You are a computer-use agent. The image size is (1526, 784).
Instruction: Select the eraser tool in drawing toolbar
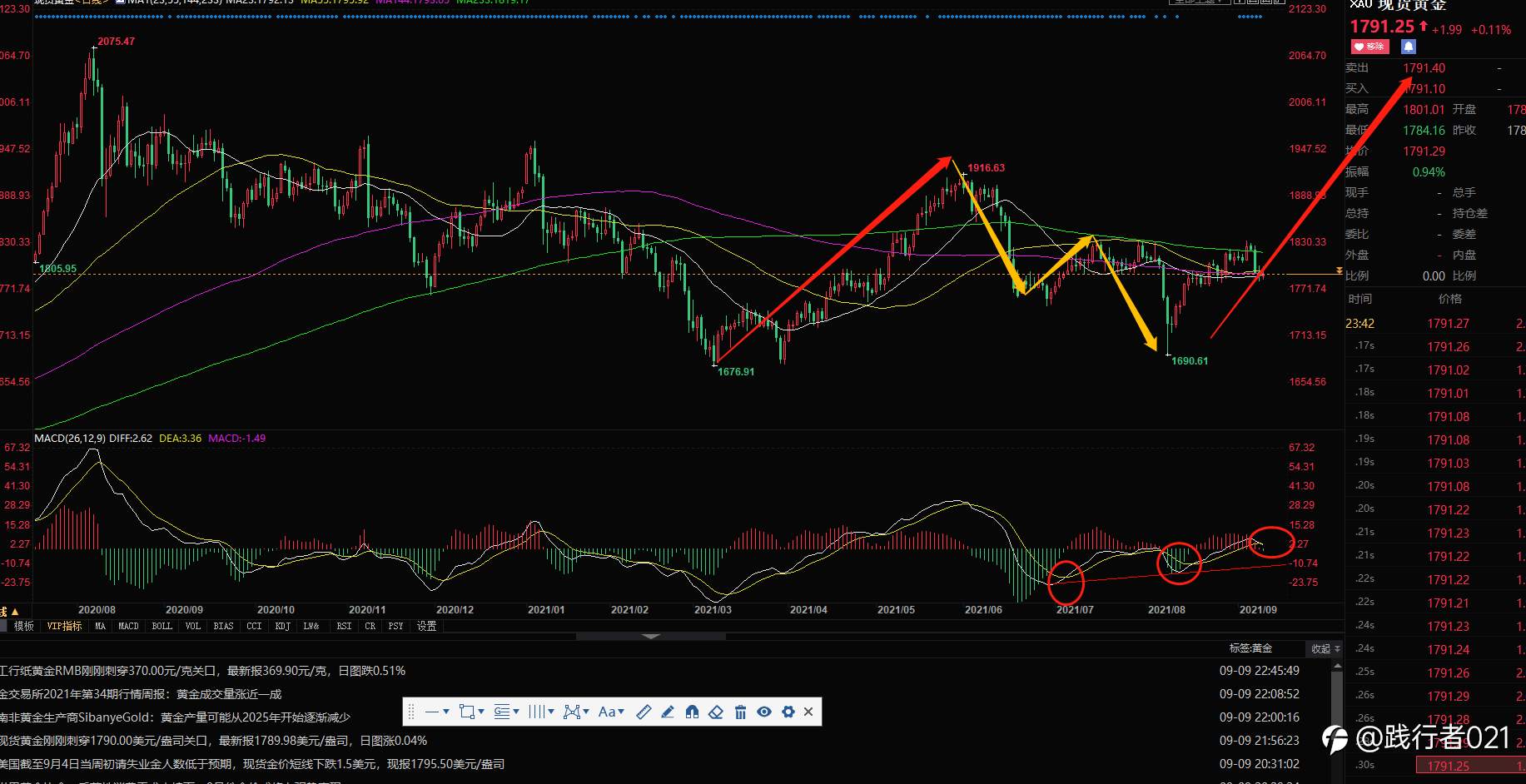(x=716, y=712)
